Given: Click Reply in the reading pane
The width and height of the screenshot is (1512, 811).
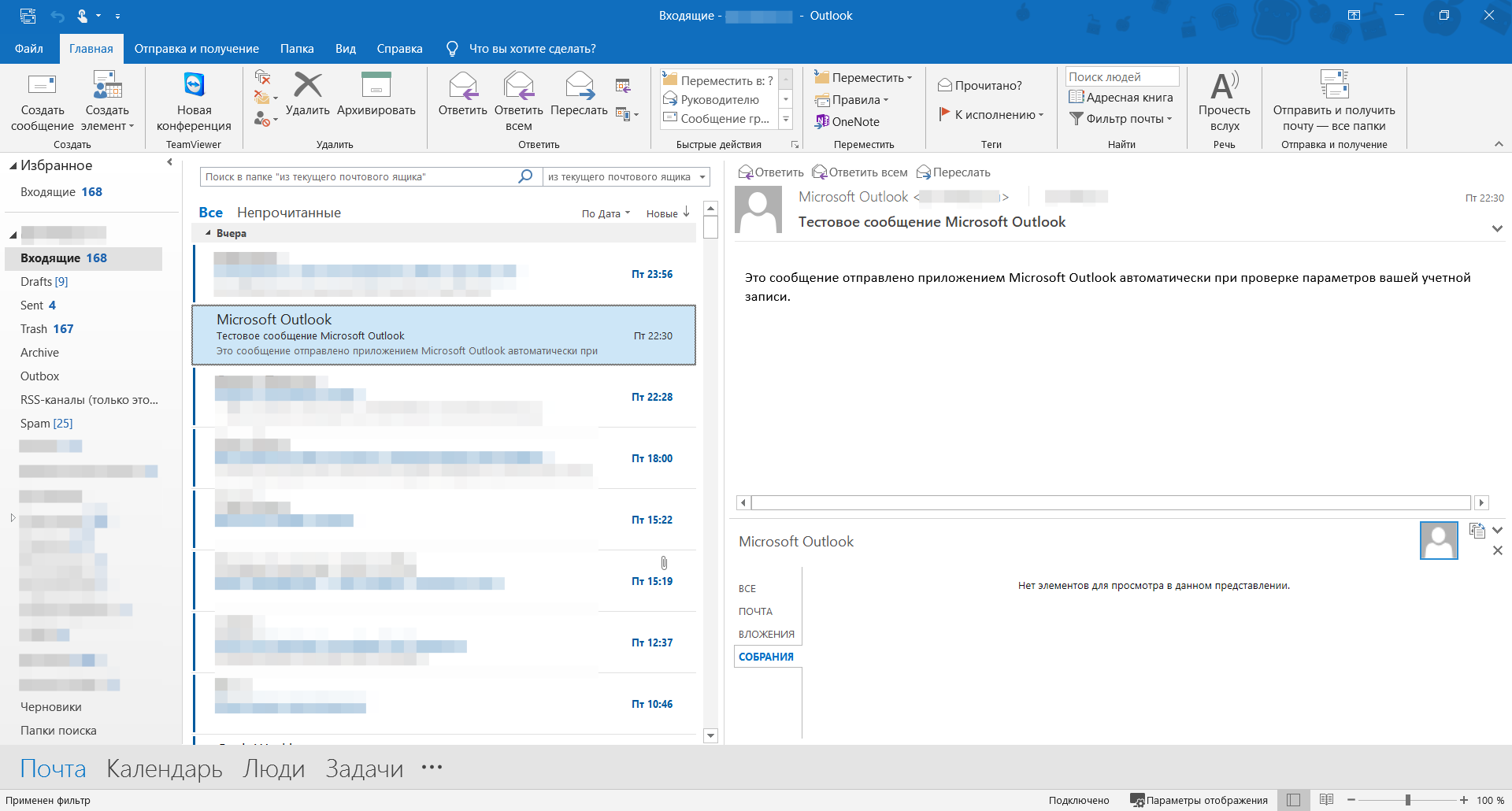Looking at the screenshot, I should [772, 172].
